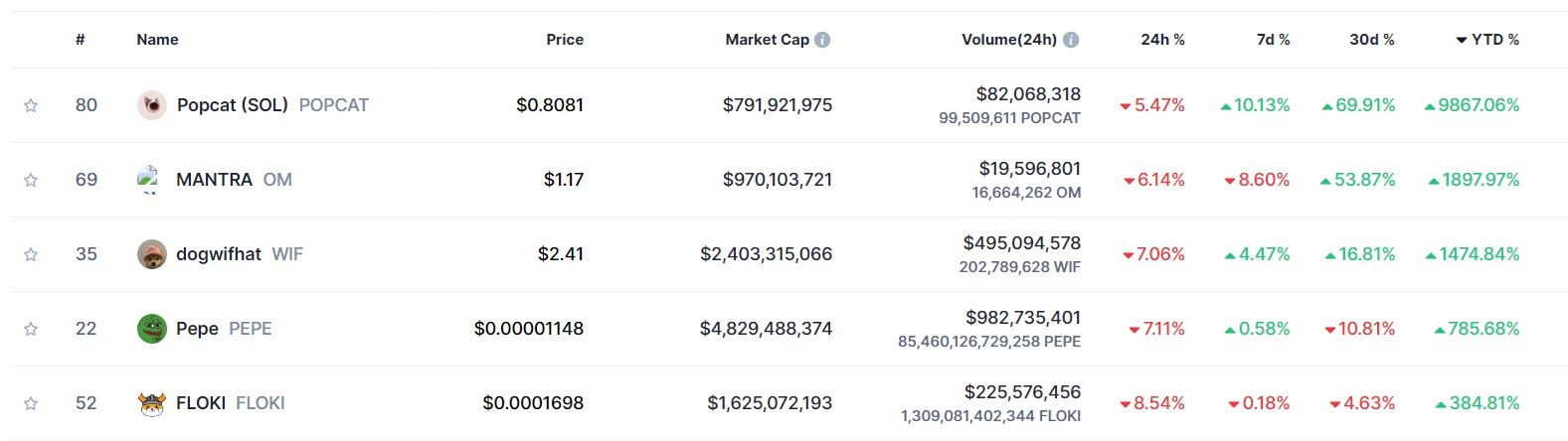Star Popcat to add to watchlist
Image resolution: width=1568 pixels, height=441 pixels.
(x=31, y=105)
